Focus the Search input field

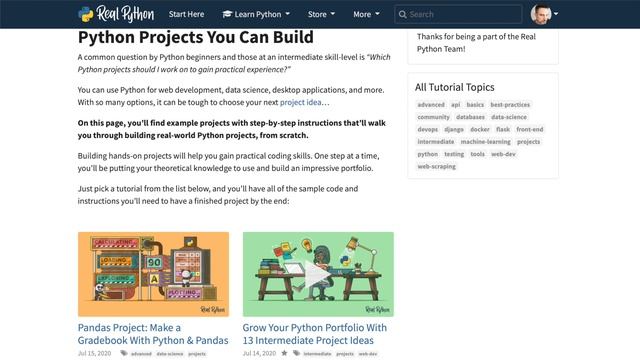[x=458, y=14]
